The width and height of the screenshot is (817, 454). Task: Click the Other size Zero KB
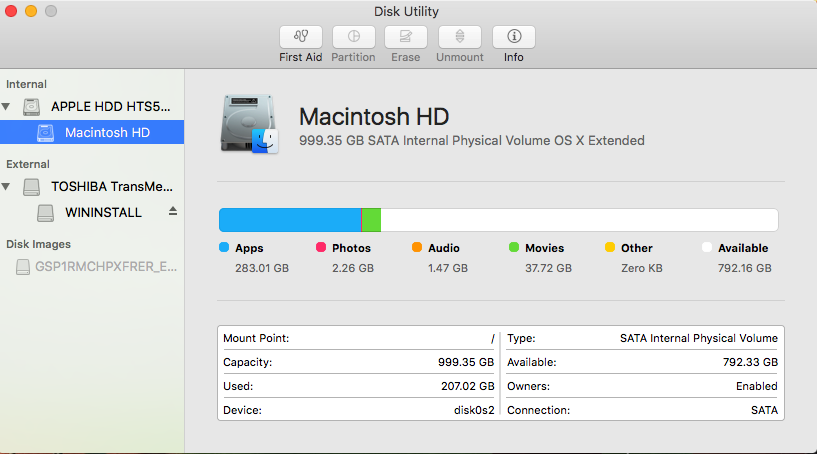[x=642, y=268]
